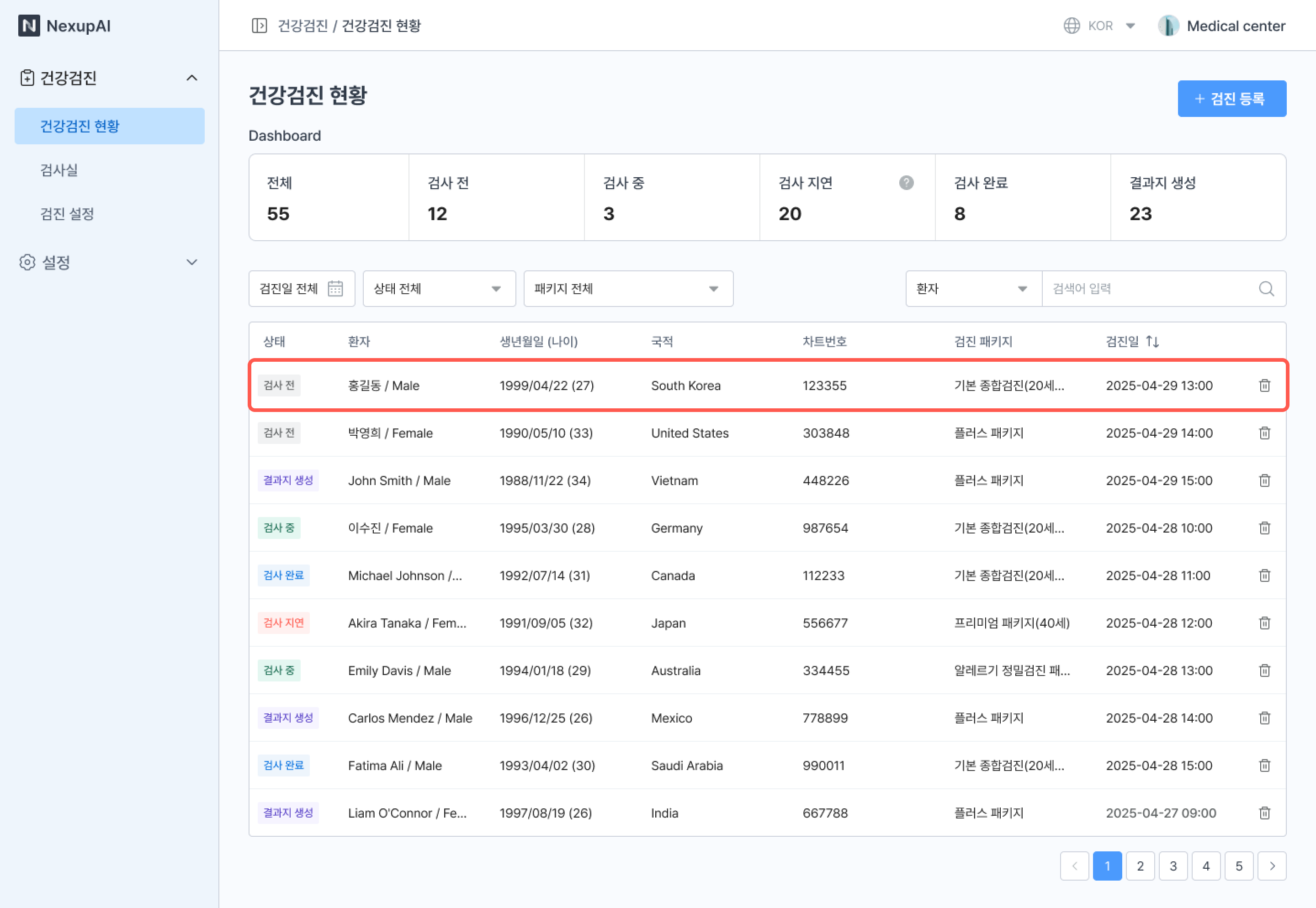Image resolution: width=1316 pixels, height=908 pixels.
Task: Click the 검색어 입력 search field
Action: tap(1150, 289)
